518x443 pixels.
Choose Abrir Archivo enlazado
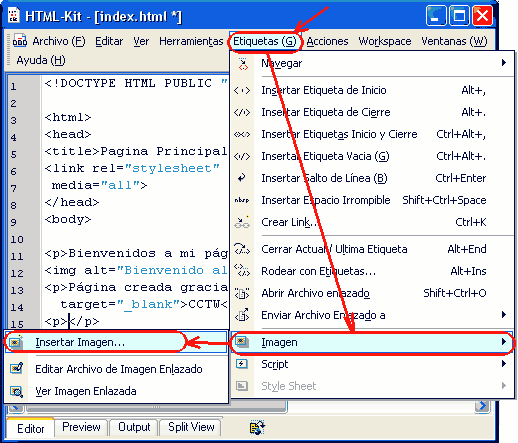click(x=373, y=293)
